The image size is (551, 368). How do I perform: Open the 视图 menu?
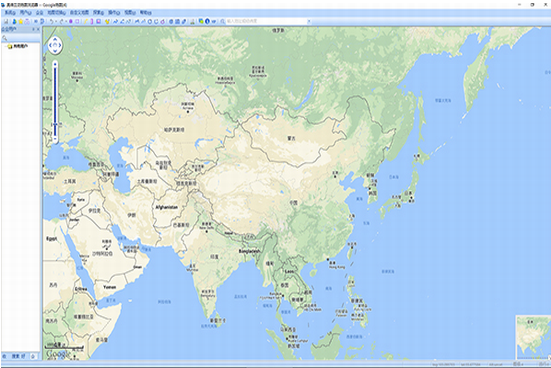(x=130, y=13)
